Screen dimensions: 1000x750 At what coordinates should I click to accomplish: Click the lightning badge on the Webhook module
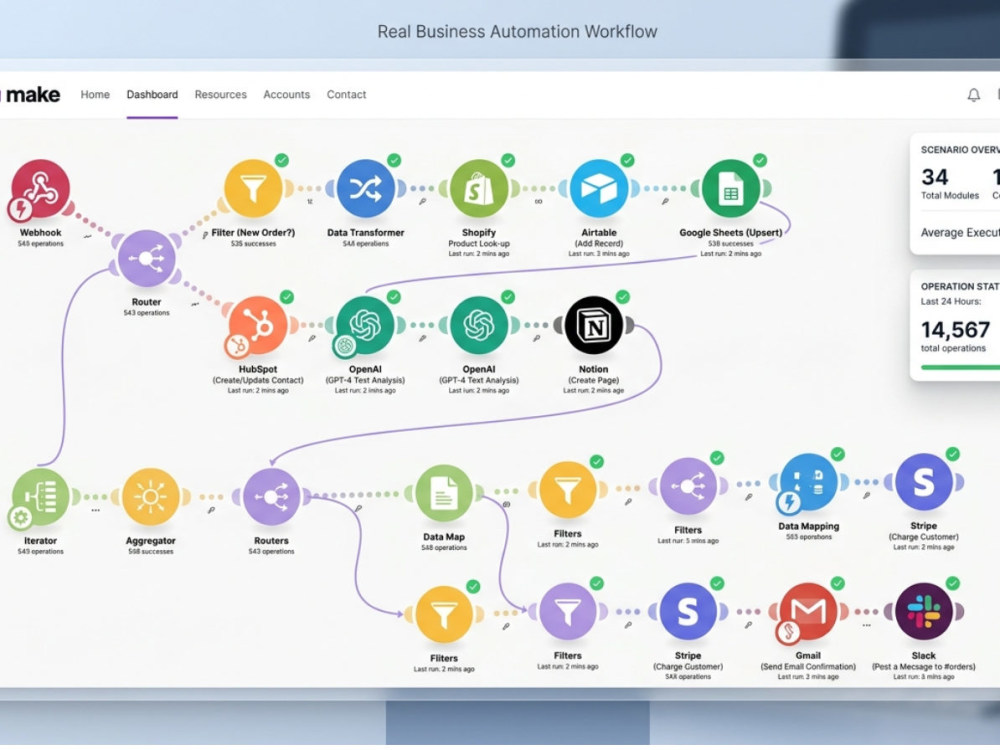coord(20,209)
